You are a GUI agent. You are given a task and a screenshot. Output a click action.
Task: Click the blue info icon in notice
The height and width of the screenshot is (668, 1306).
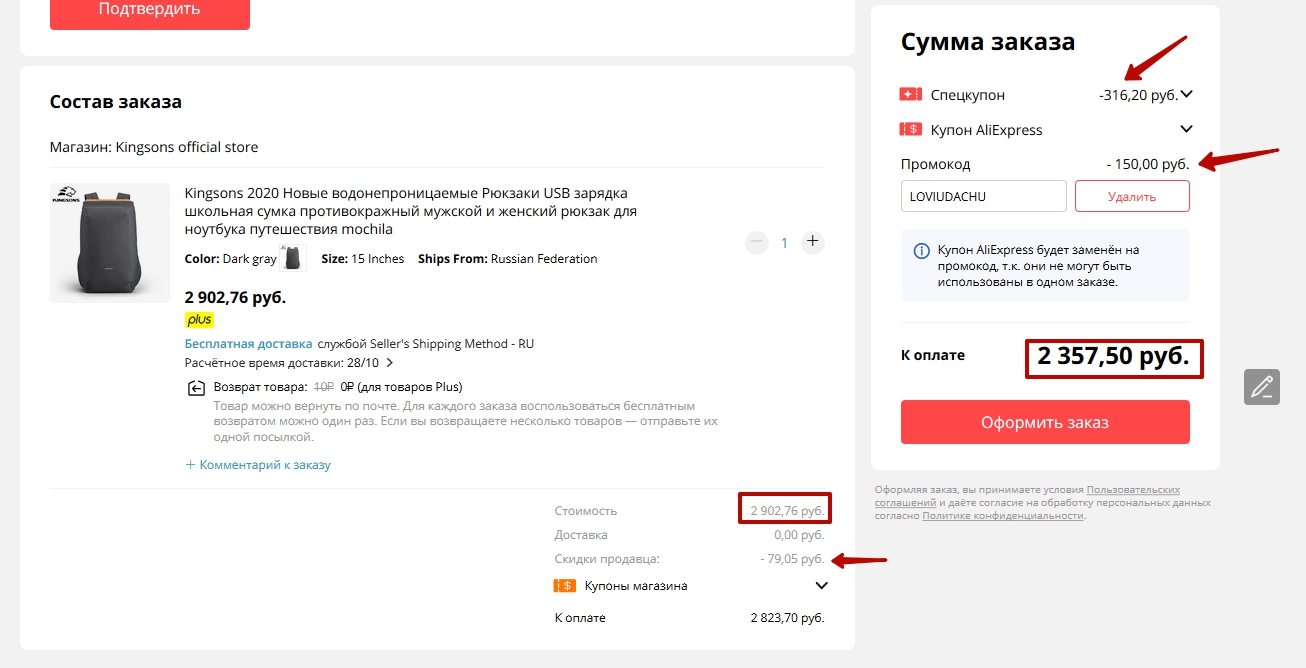tap(922, 250)
